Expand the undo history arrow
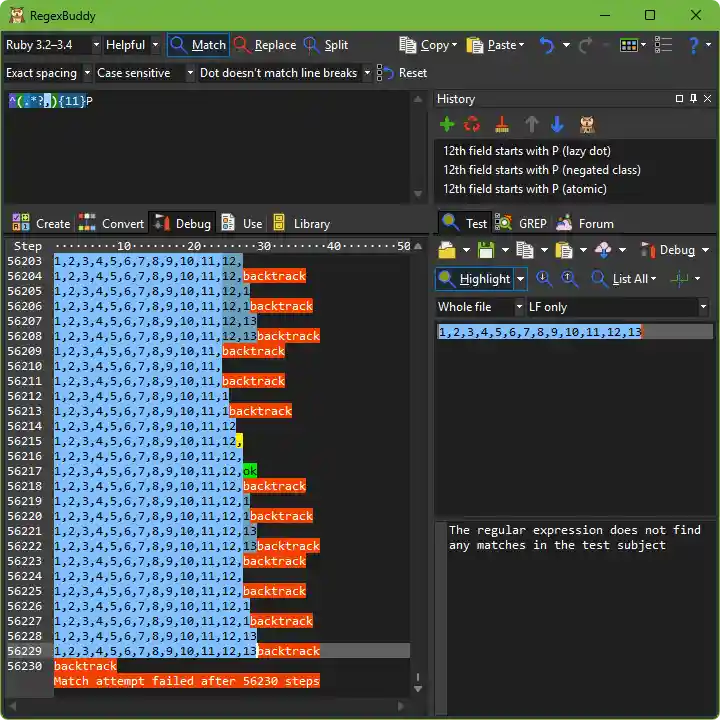Viewport: 720px width, 720px height. tap(566, 45)
